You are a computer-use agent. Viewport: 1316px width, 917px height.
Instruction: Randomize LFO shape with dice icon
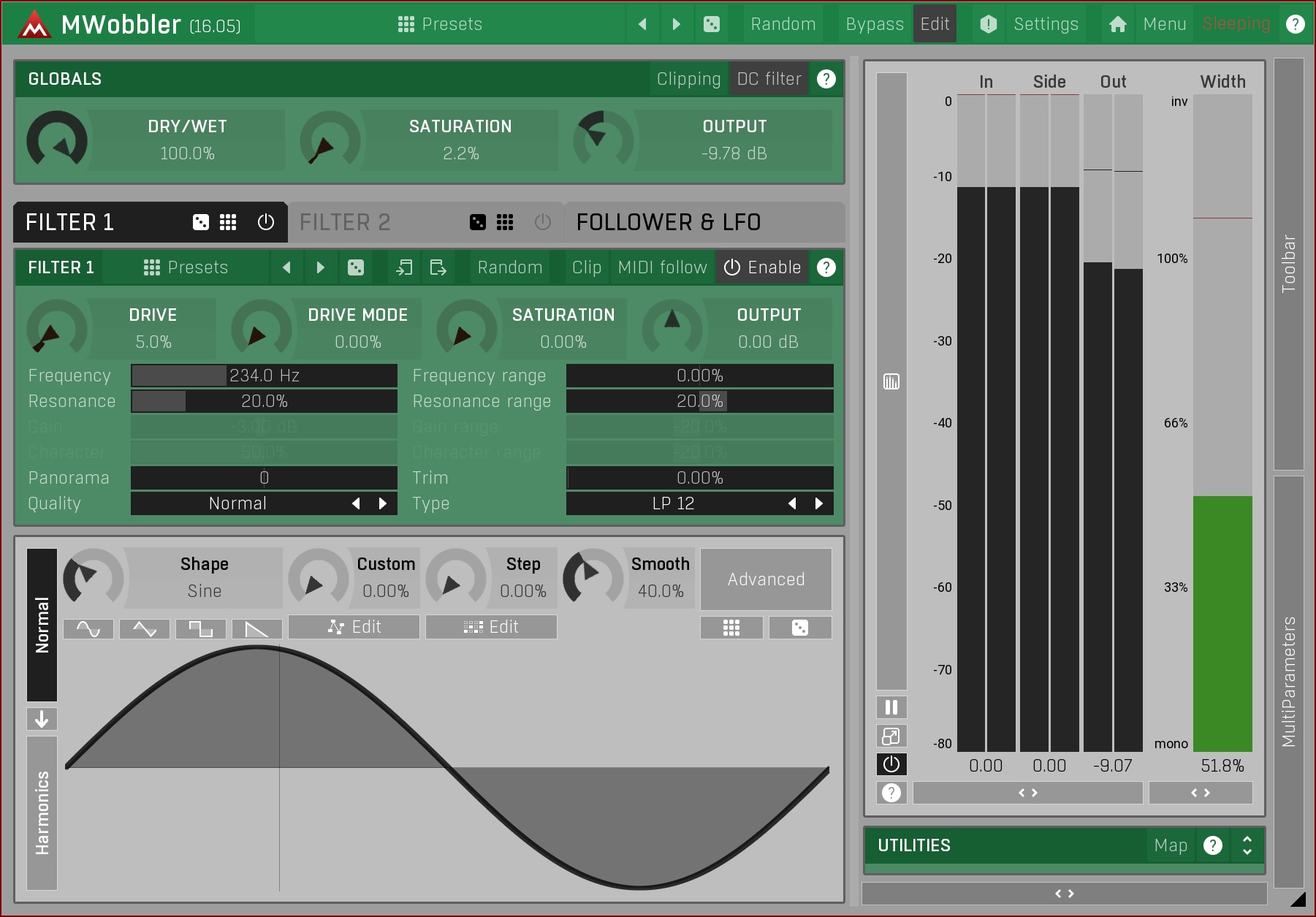tap(800, 628)
